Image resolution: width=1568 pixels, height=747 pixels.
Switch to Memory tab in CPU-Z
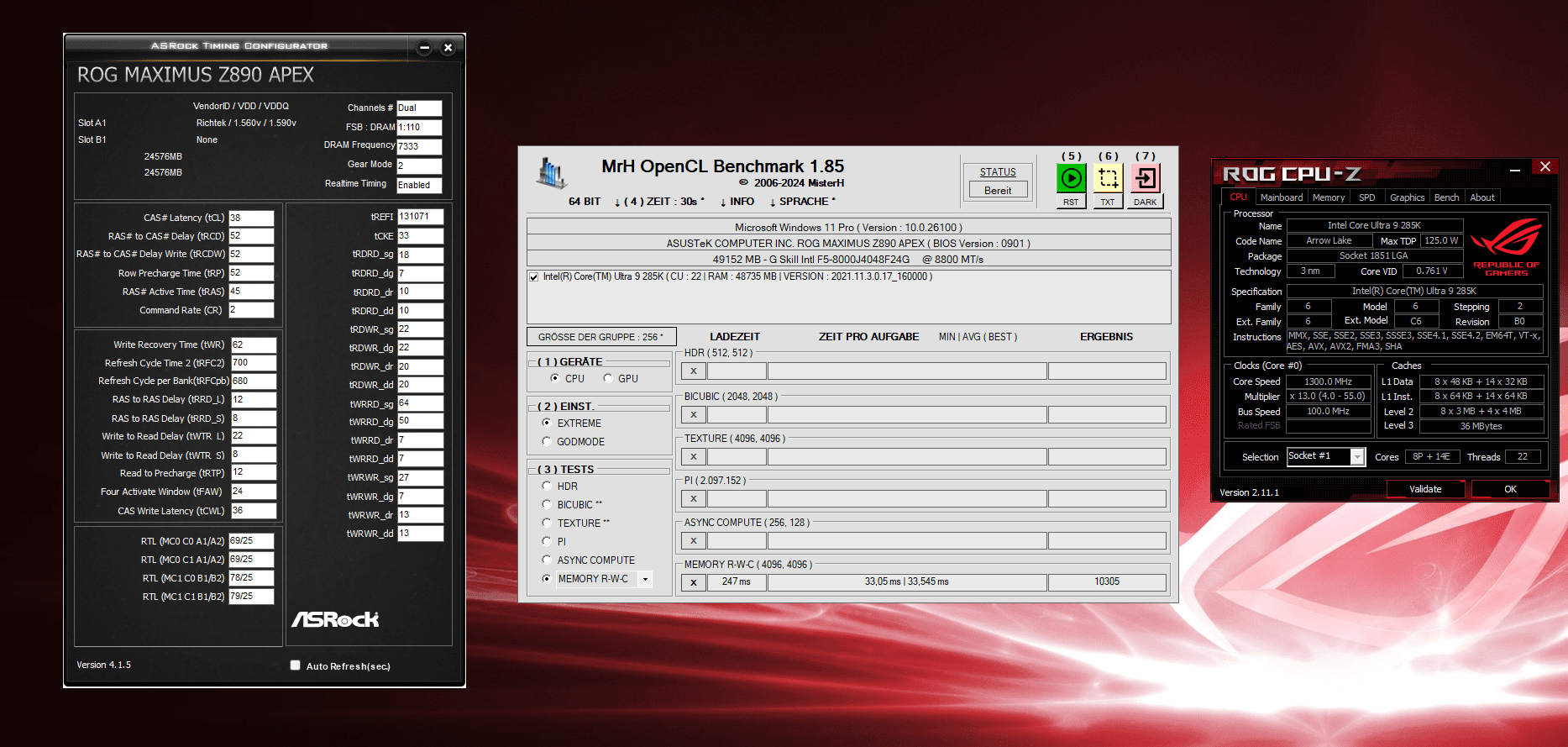(1329, 197)
